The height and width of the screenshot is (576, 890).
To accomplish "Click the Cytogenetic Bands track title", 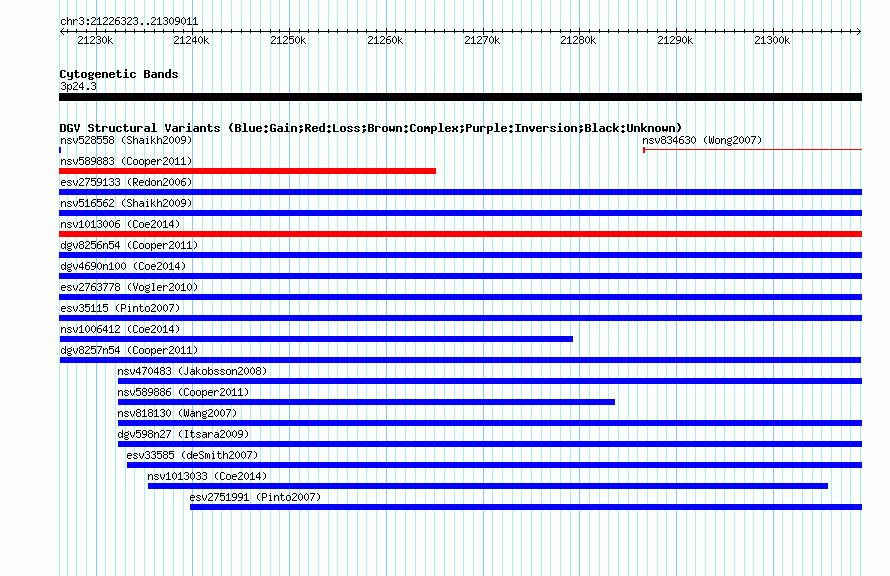I will click(x=119, y=74).
